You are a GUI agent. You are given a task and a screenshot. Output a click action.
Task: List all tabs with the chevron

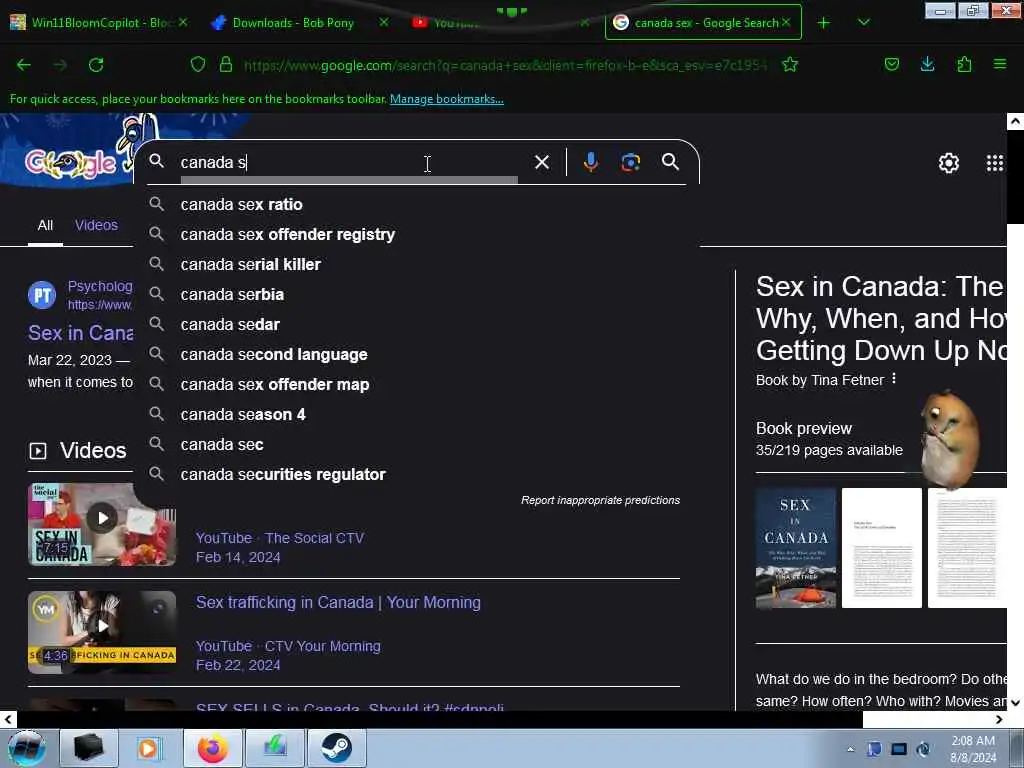[x=863, y=23]
